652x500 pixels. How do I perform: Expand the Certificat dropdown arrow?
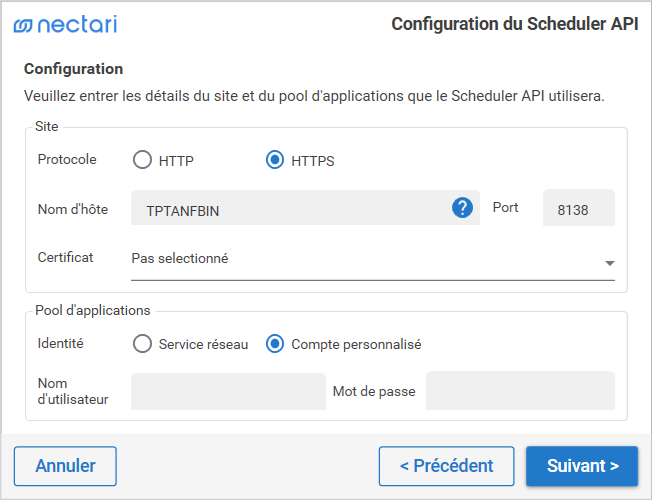click(609, 263)
